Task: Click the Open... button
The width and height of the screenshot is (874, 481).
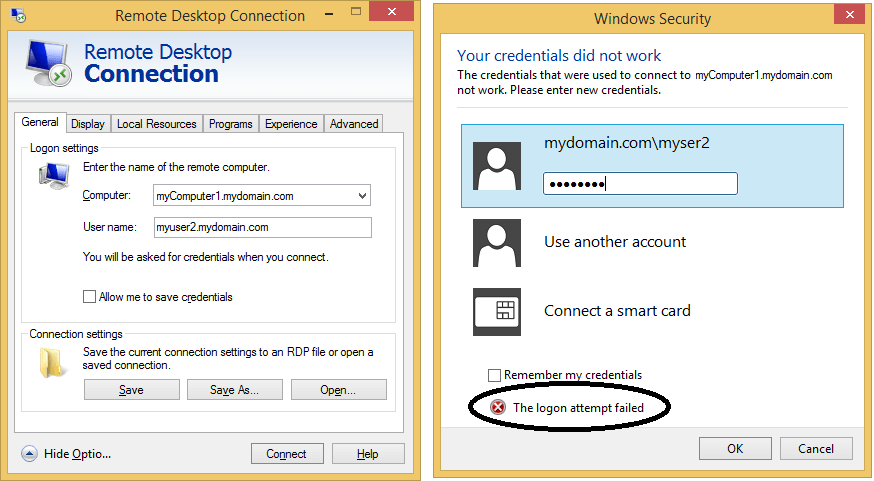Action: 338,390
